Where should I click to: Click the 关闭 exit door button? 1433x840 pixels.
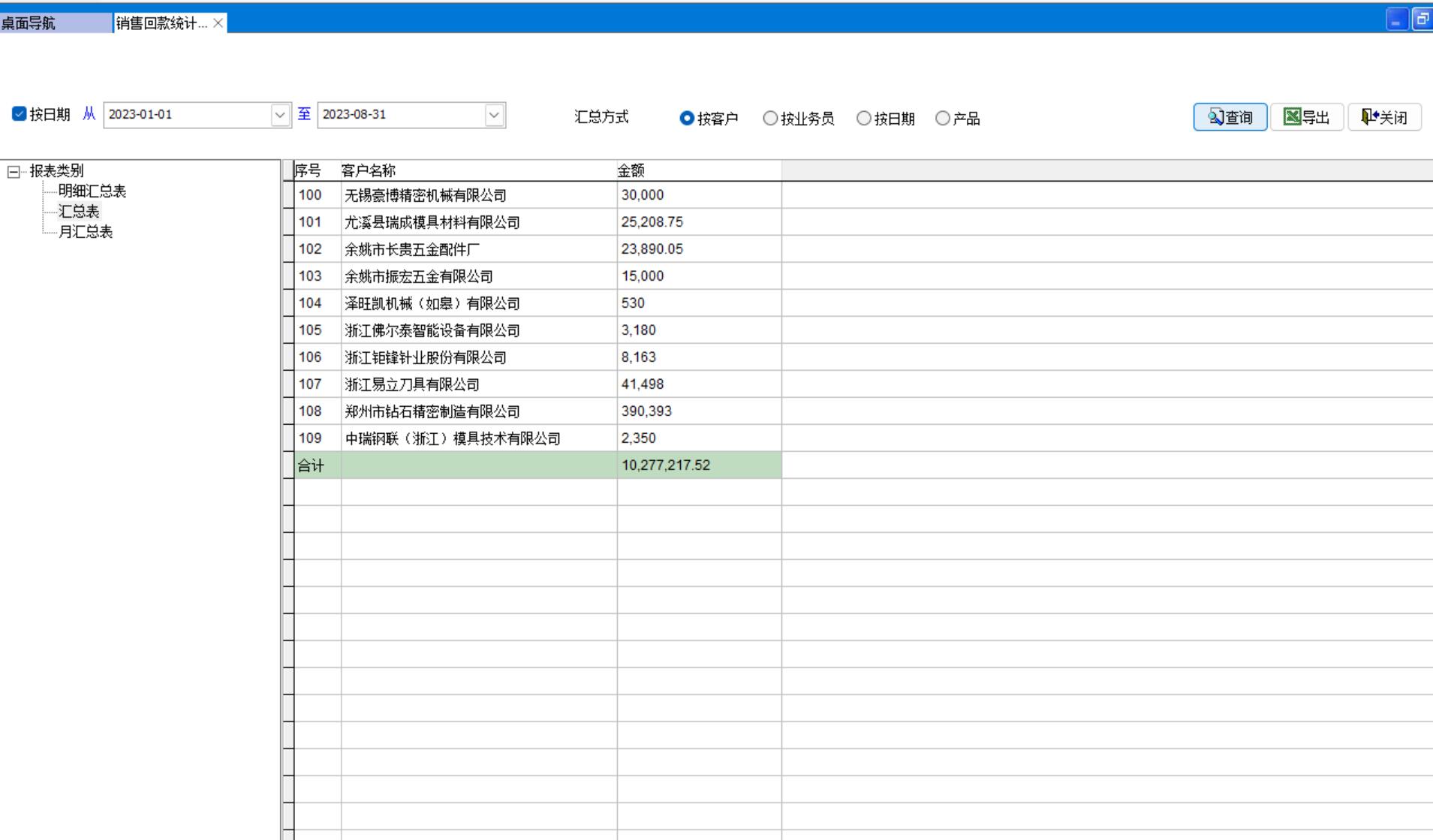pos(1384,117)
